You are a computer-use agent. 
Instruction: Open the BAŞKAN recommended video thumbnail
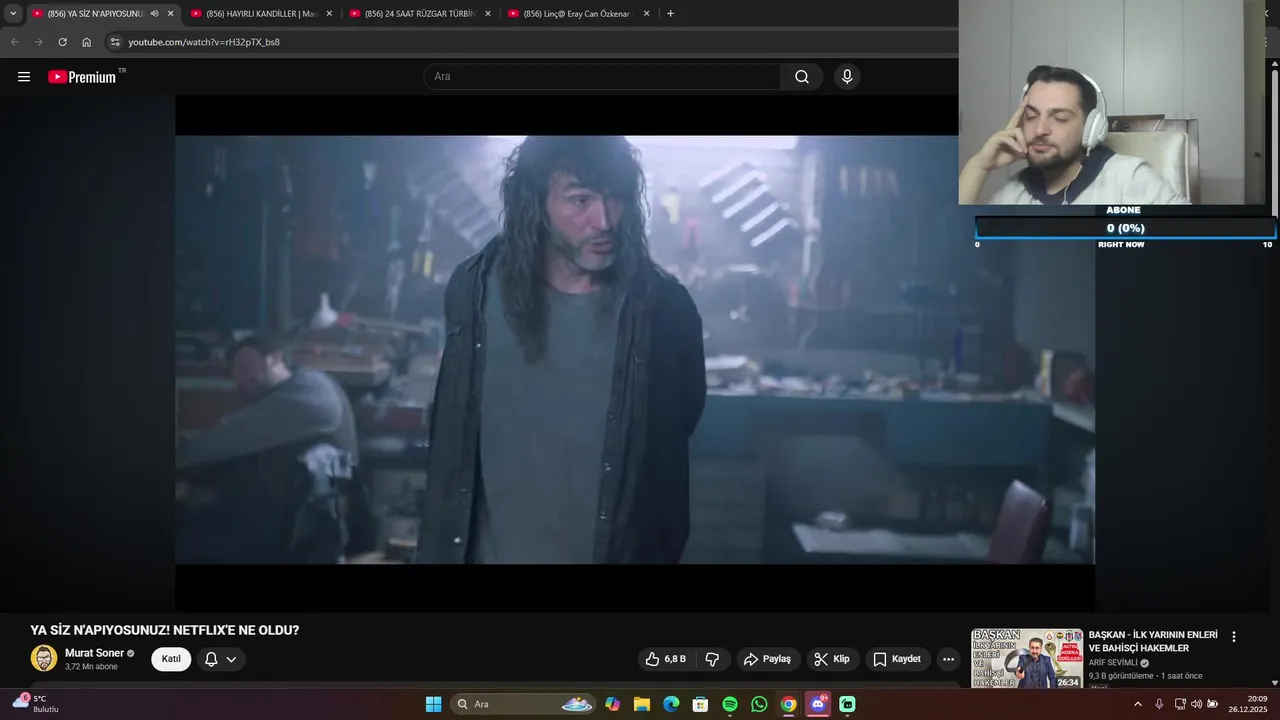pos(1027,658)
